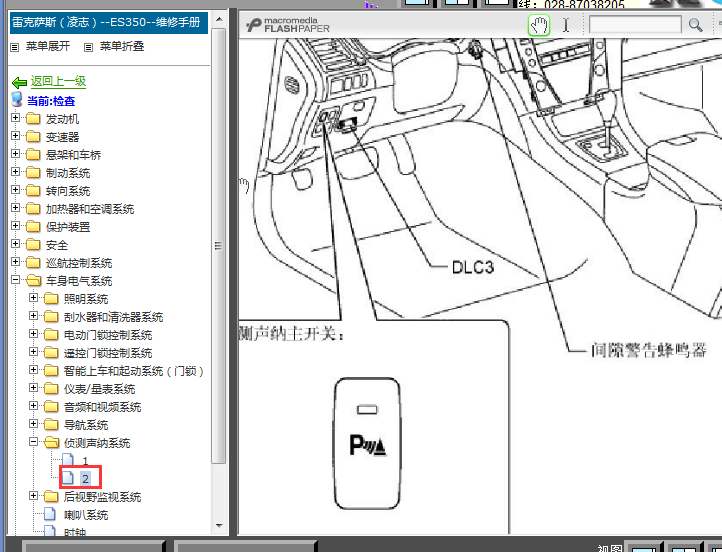Expand the 发动机 folder
Viewport: 722px width, 552px height.
pos(15,118)
